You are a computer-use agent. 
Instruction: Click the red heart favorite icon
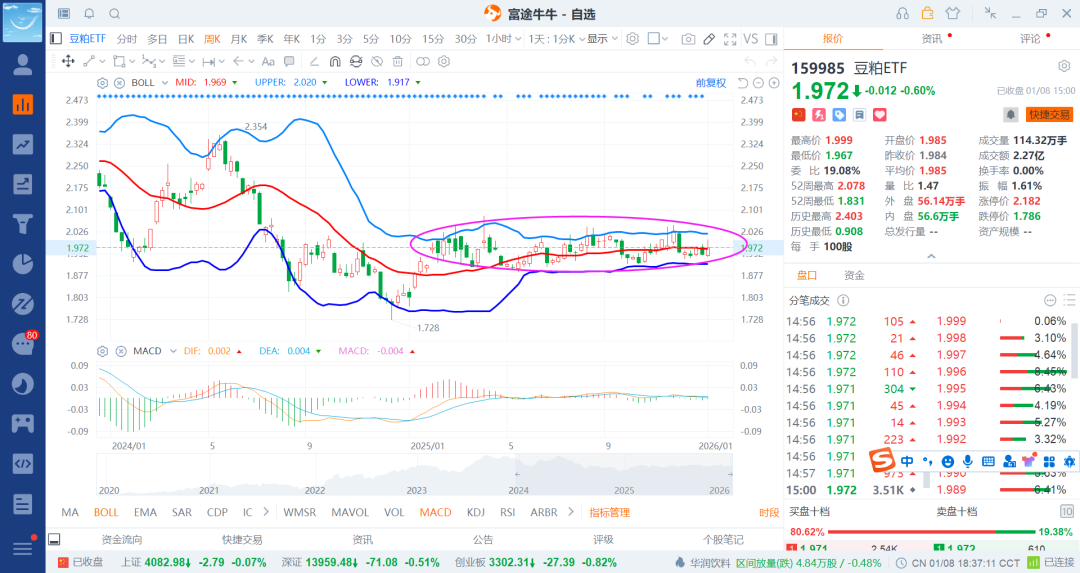point(880,115)
